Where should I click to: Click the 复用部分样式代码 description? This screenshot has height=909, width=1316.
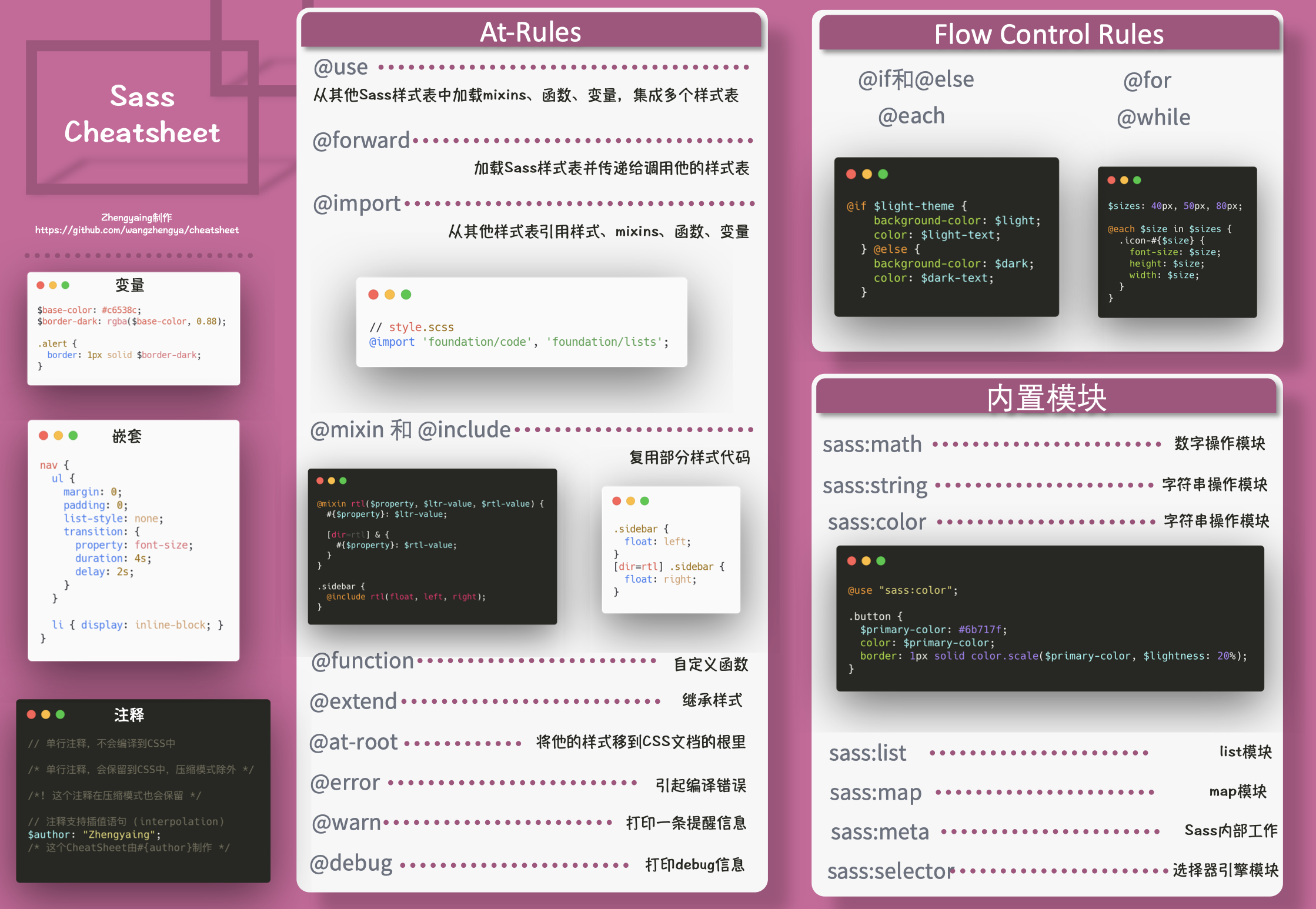pyautogui.click(x=690, y=457)
